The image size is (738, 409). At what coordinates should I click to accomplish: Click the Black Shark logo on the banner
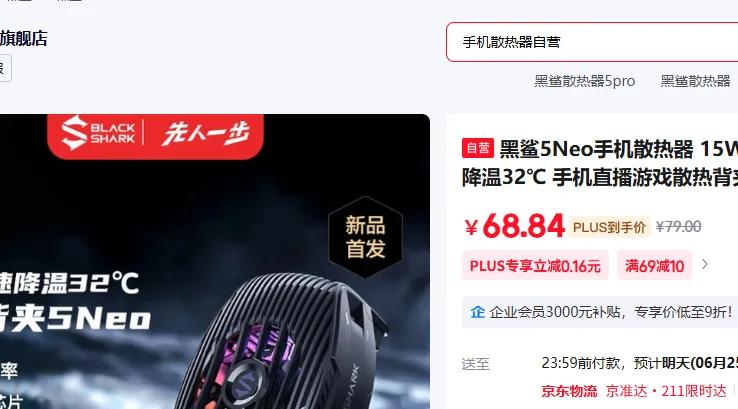[98, 133]
